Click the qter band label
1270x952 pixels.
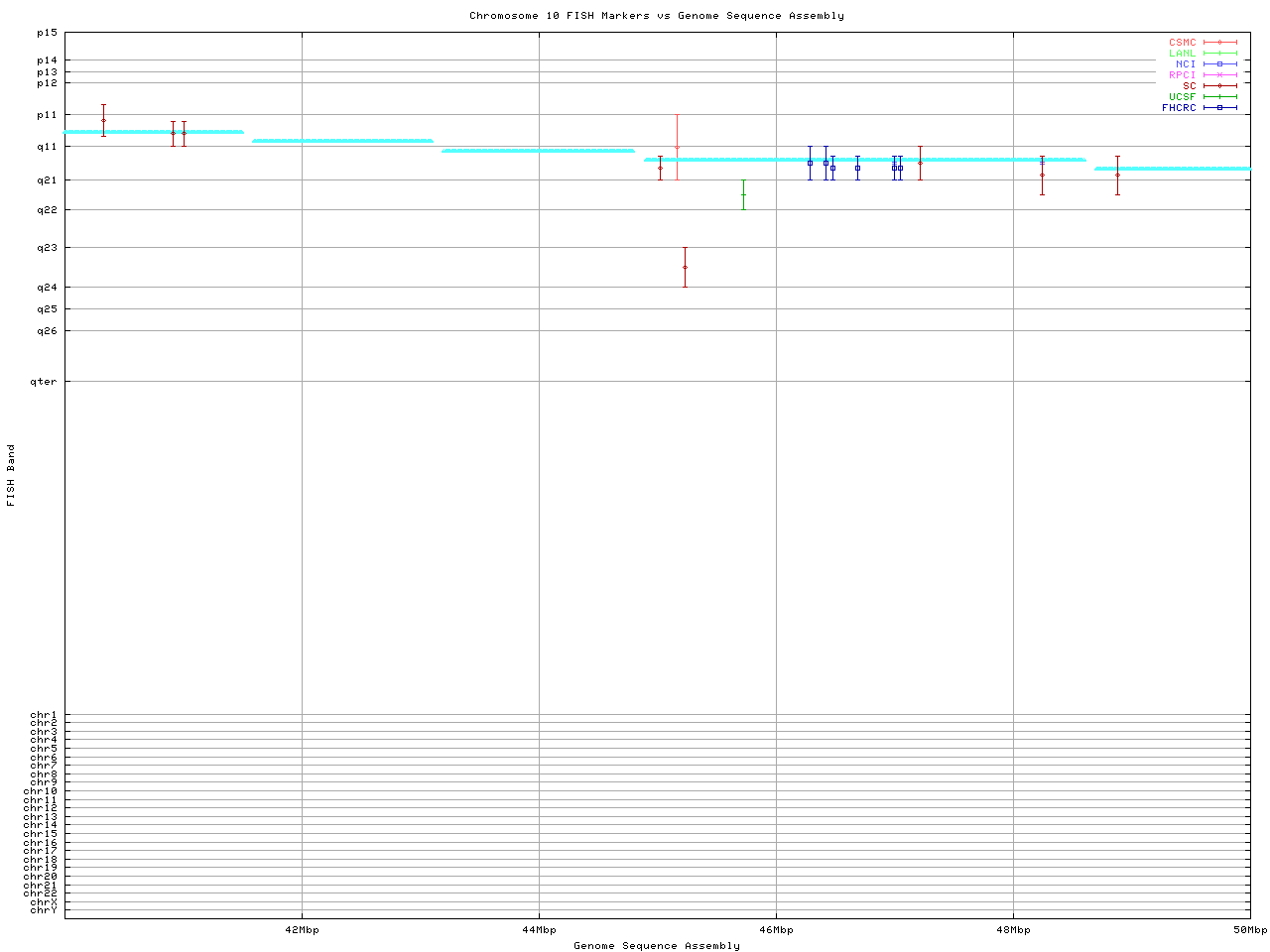[47, 382]
